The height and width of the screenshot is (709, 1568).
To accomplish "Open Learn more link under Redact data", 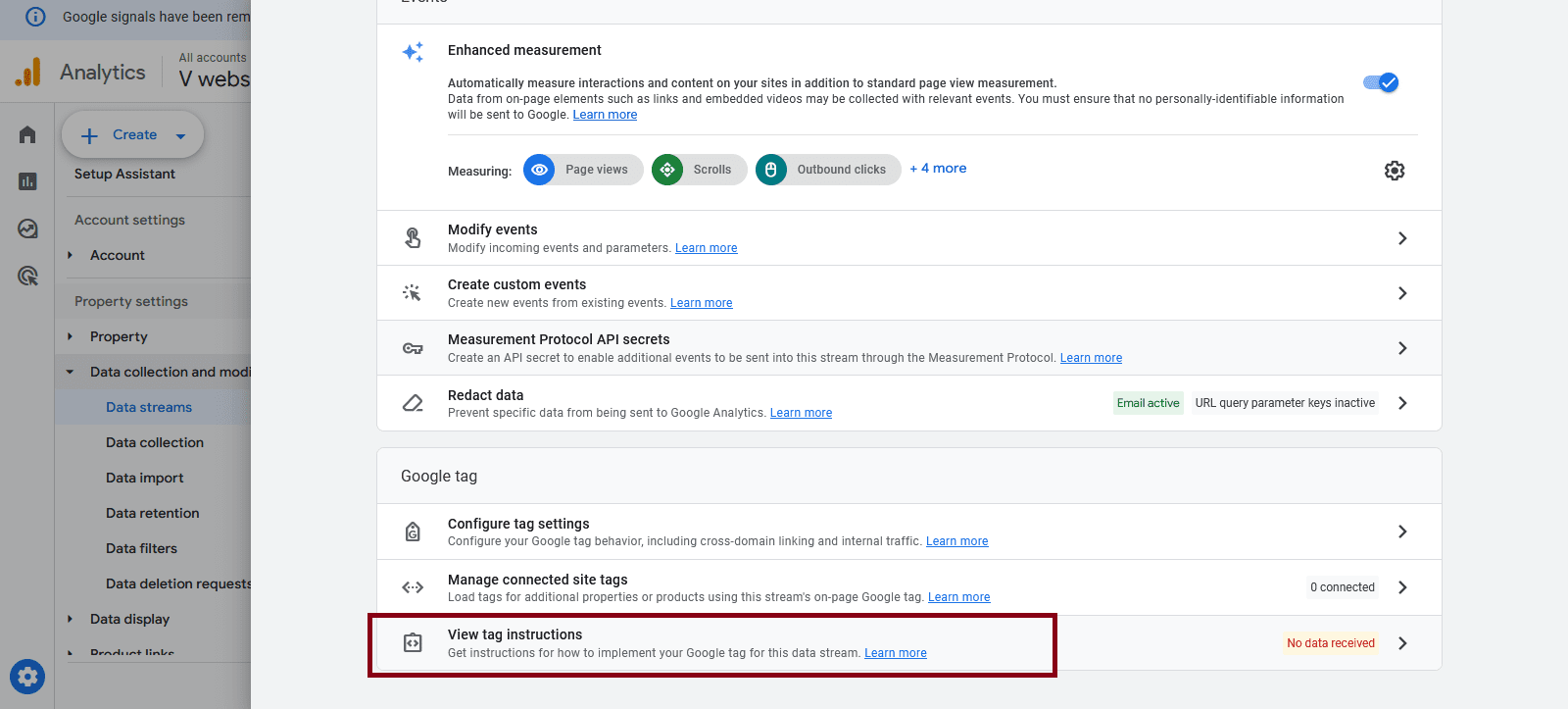I will (801, 413).
